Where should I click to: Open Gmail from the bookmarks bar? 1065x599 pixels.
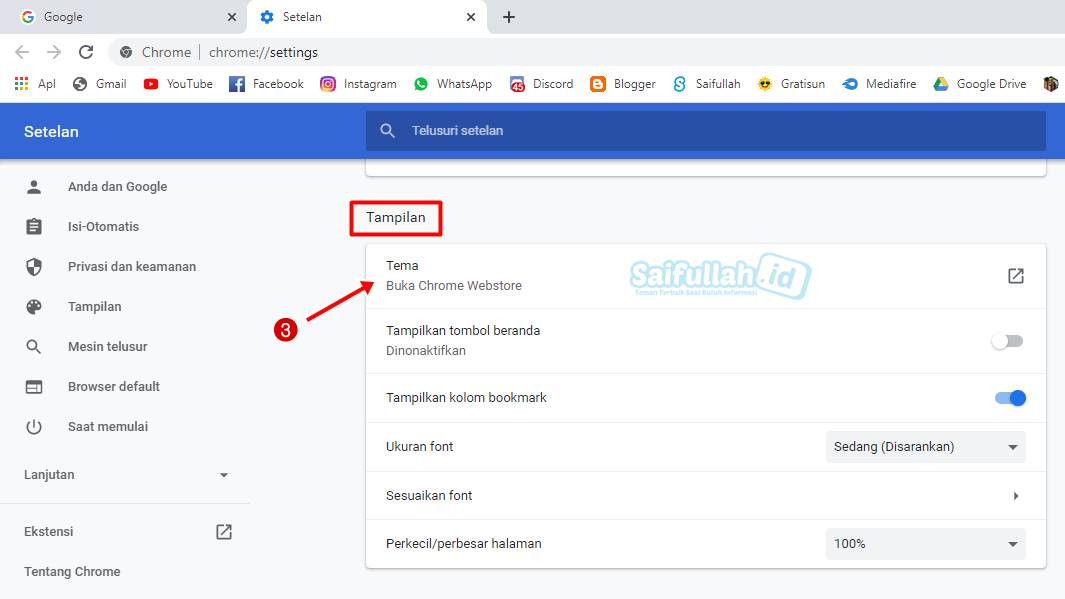click(98, 84)
